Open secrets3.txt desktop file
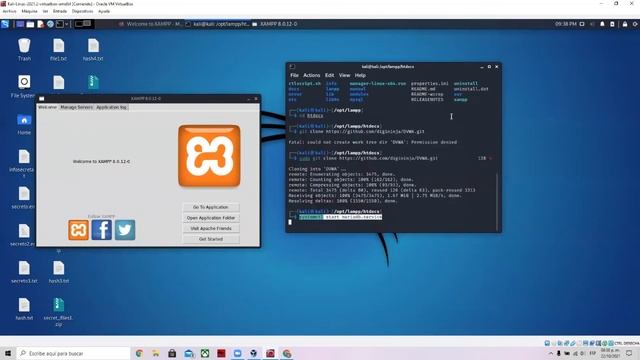The height and width of the screenshot is (360, 640). (24, 272)
